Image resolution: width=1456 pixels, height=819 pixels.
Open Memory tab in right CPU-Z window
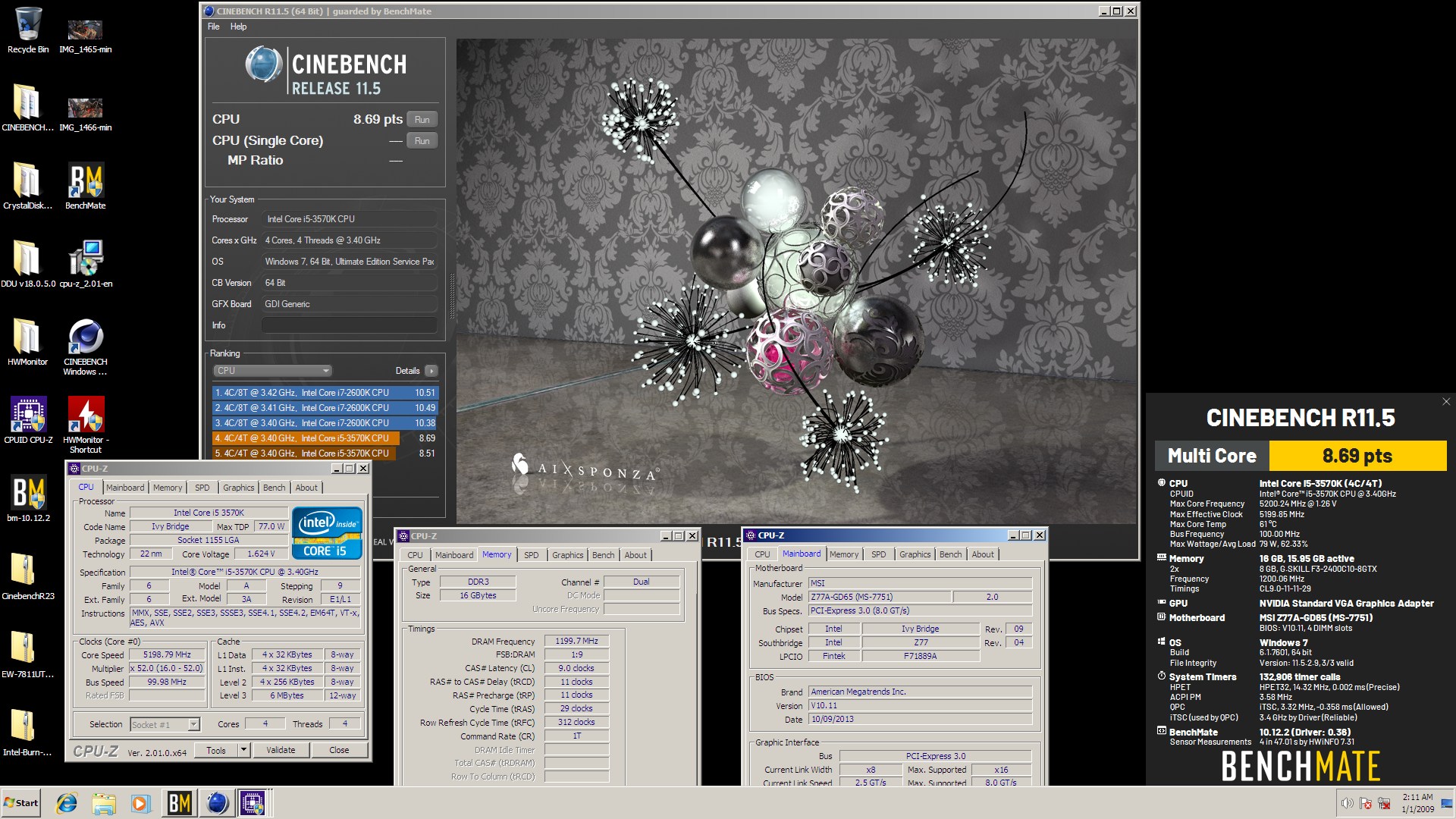click(844, 554)
